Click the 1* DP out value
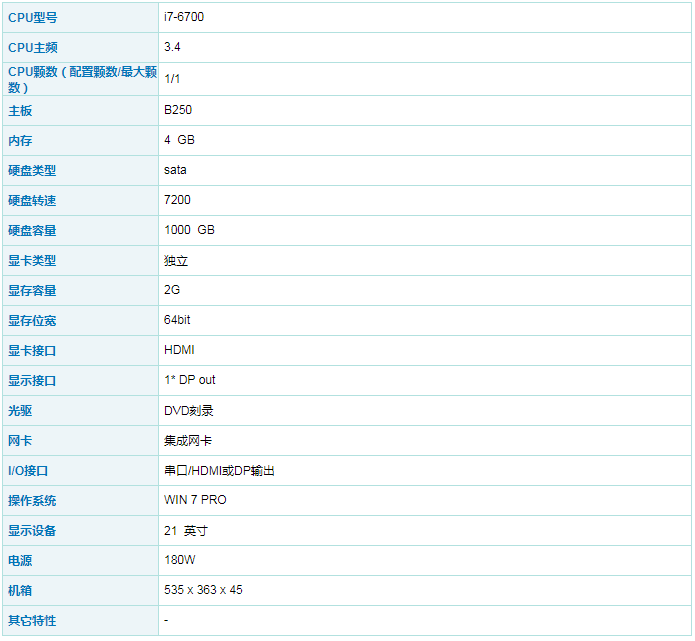695x641 pixels. point(189,380)
